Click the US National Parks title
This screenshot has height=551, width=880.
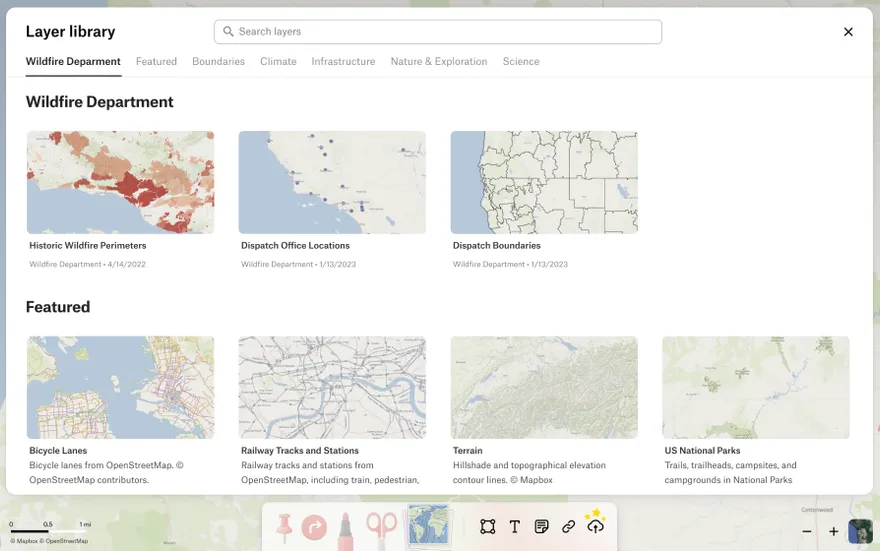coord(702,451)
